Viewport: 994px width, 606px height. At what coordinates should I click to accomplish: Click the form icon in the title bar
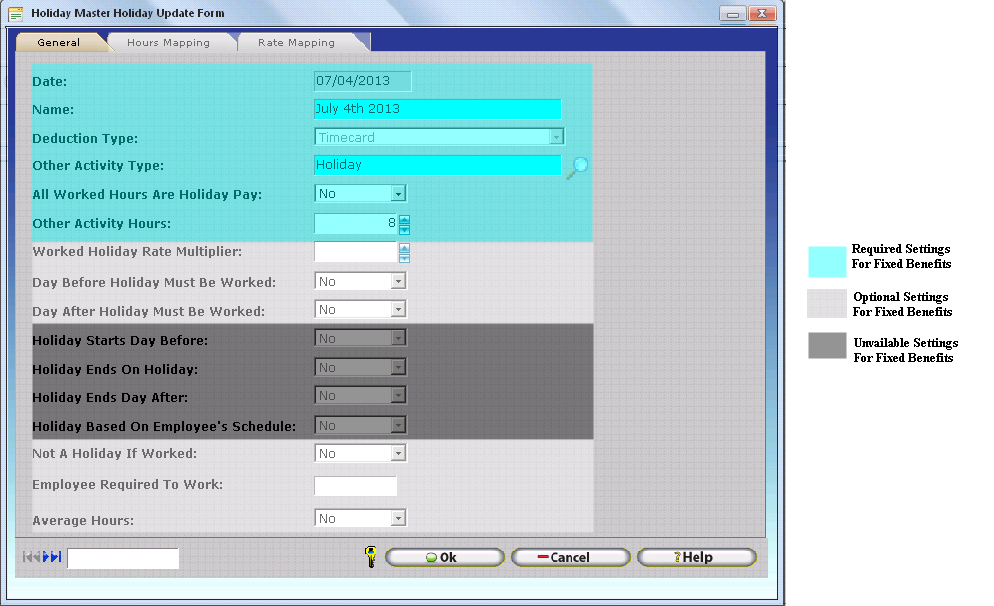point(16,14)
